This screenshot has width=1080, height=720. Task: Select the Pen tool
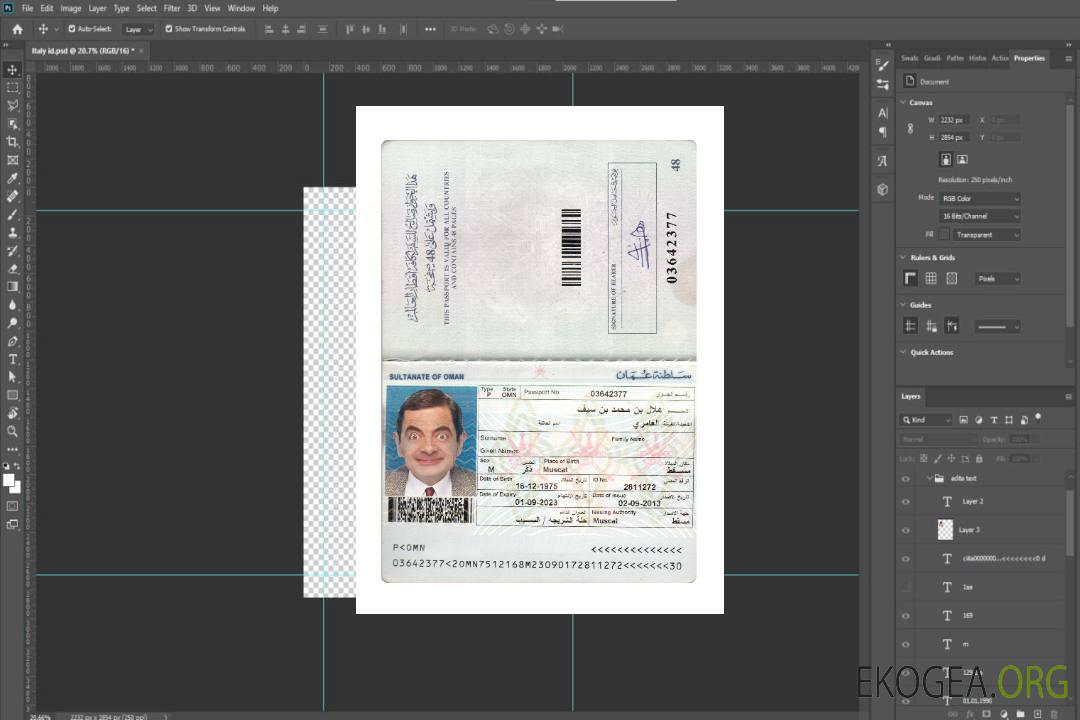tap(12, 341)
